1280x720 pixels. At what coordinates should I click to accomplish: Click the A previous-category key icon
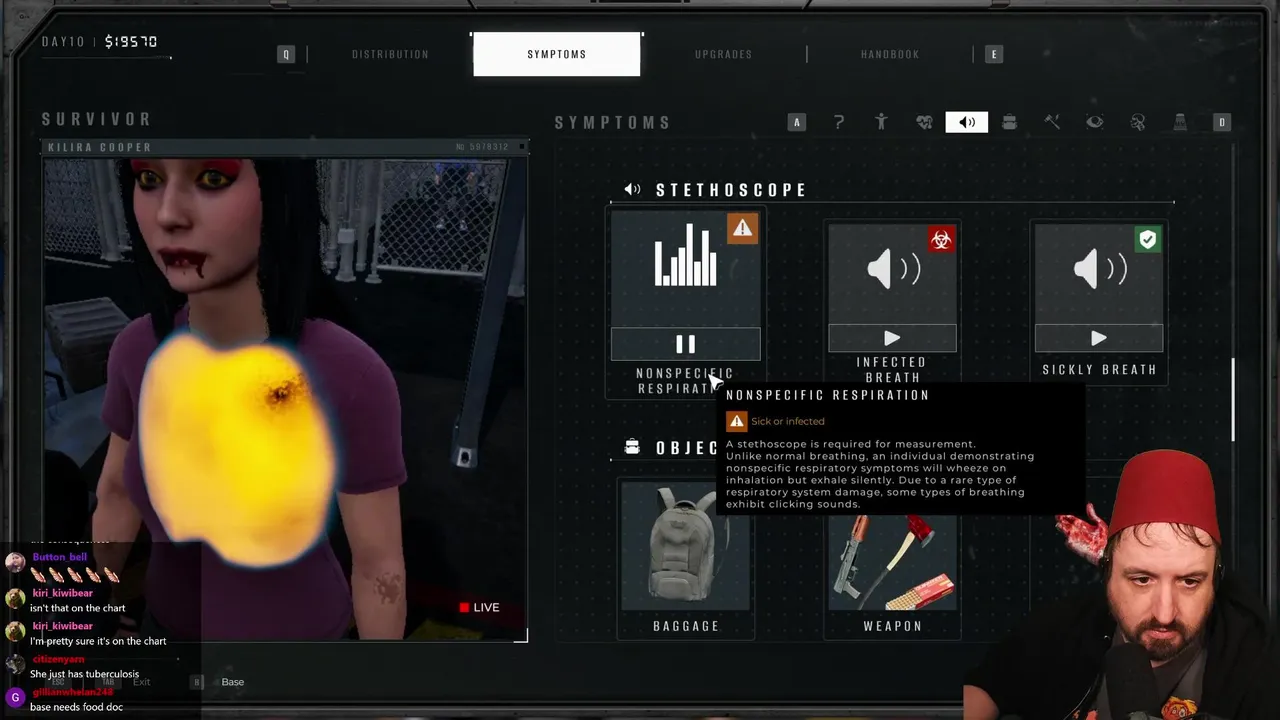point(797,122)
